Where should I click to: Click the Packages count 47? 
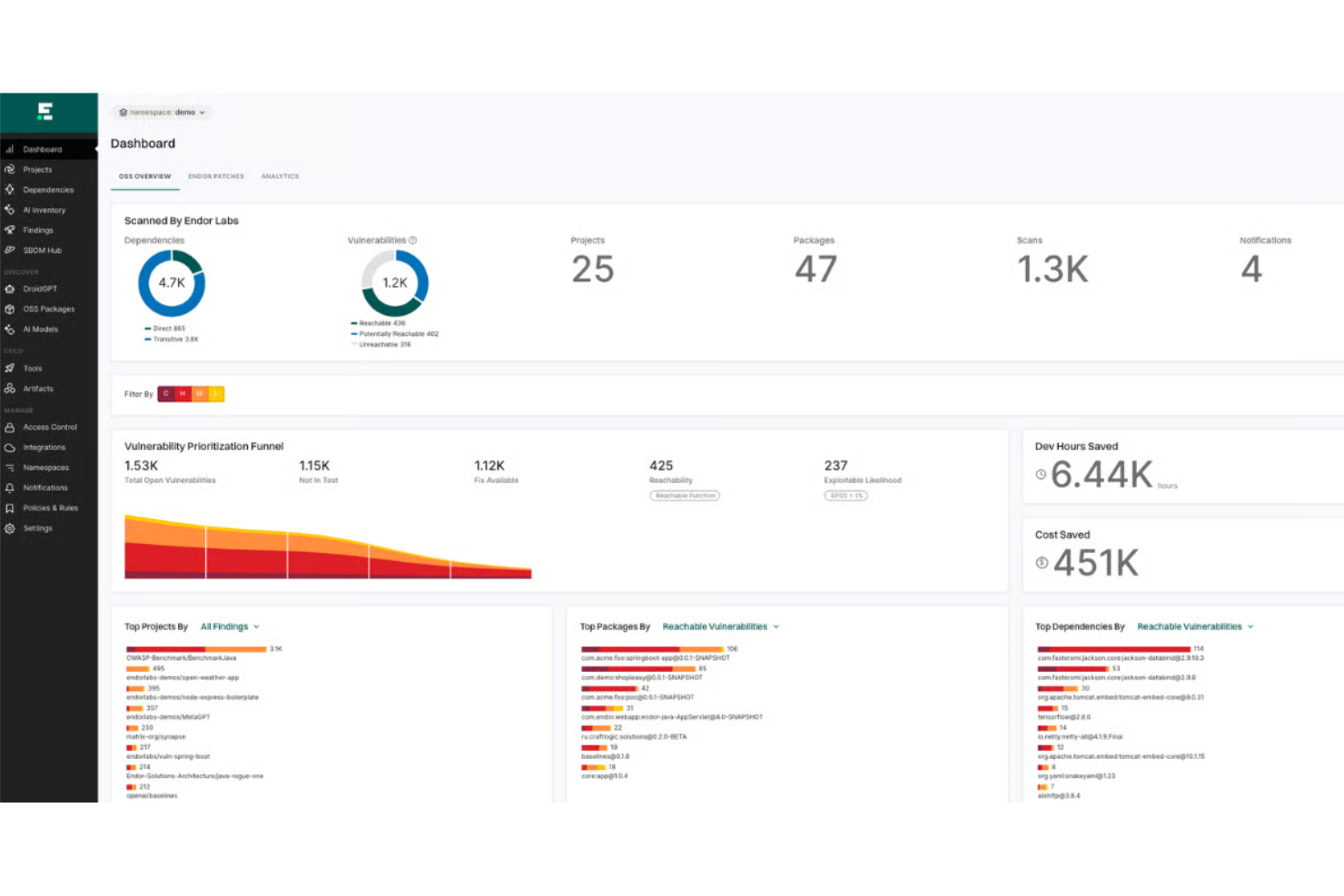[x=815, y=270]
